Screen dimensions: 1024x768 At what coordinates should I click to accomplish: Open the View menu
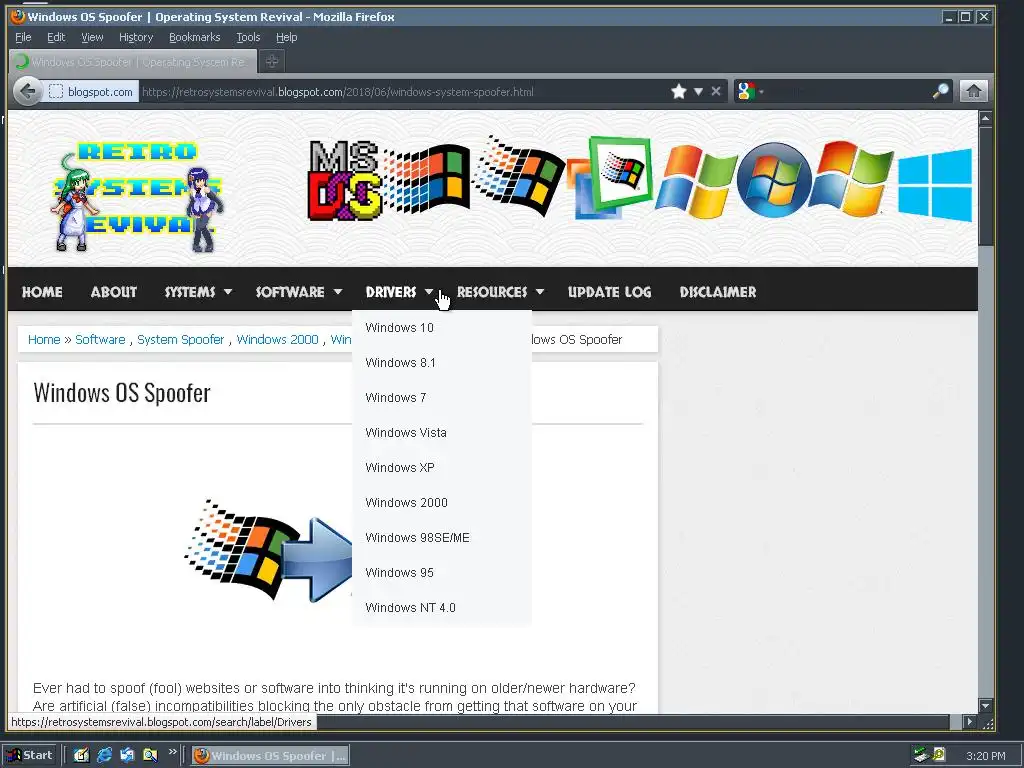pyautogui.click(x=92, y=37)
